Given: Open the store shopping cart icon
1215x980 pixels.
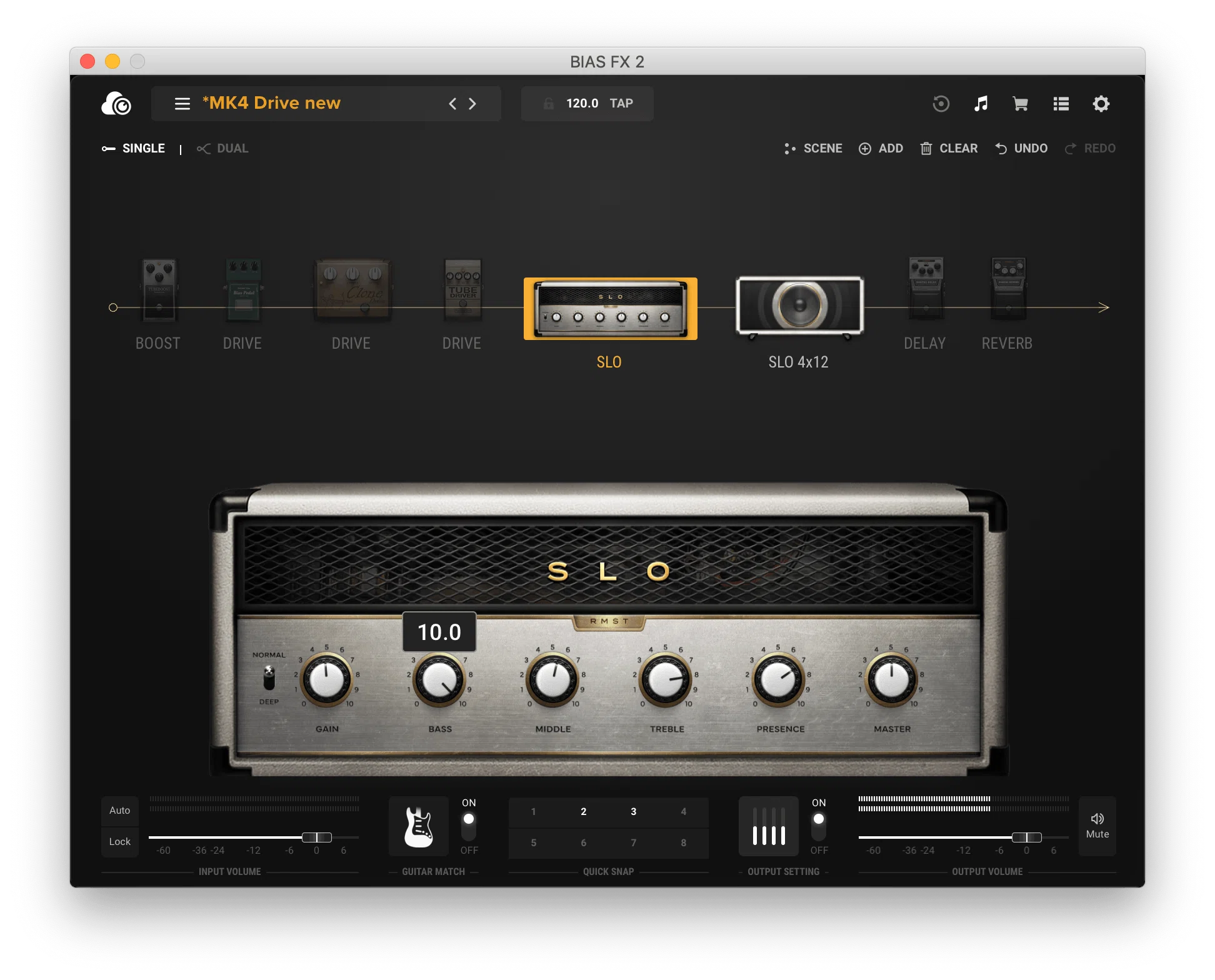Looking at the screenshot, I should coord(1020,104).
